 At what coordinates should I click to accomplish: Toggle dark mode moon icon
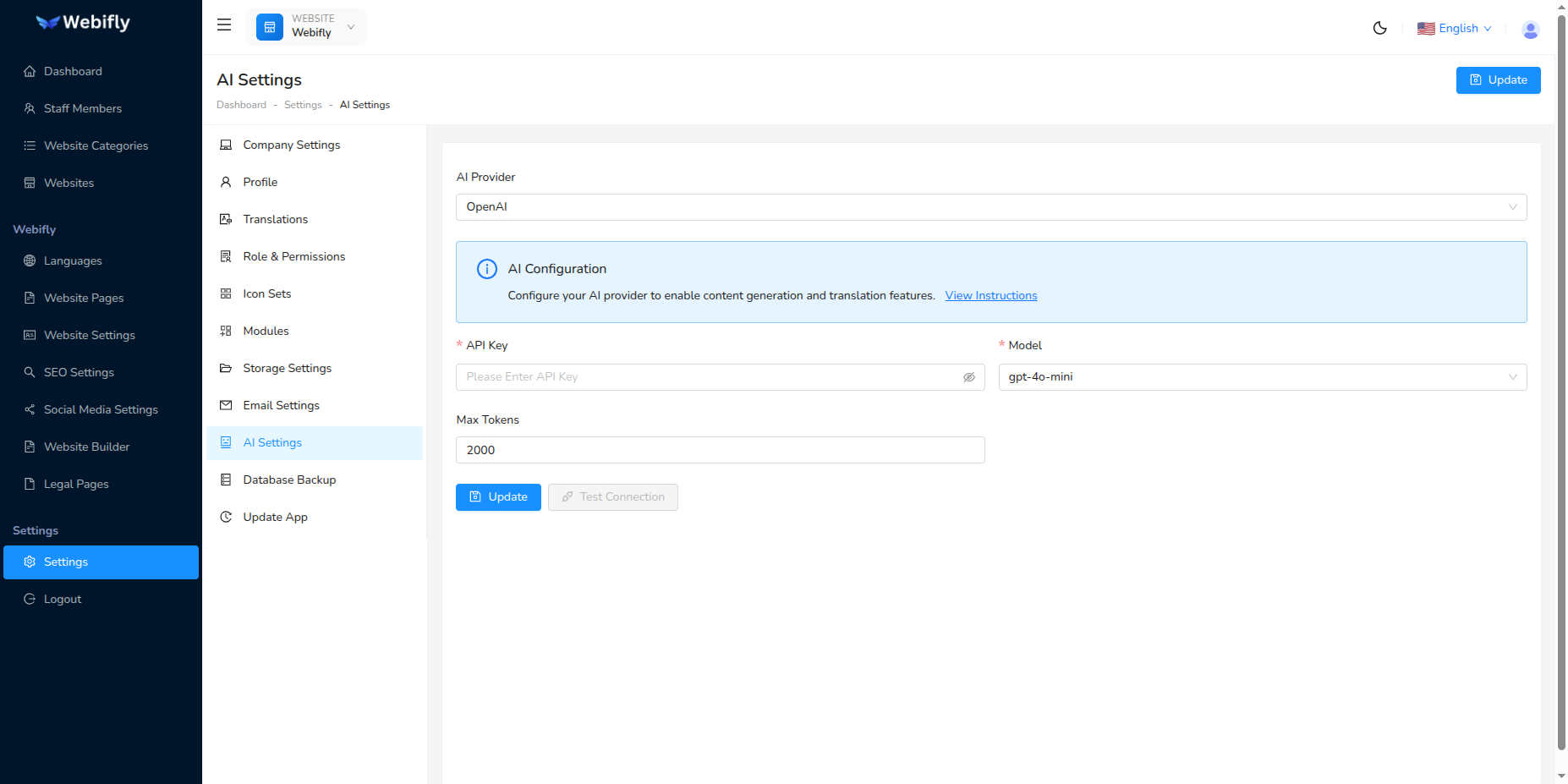click(x=1379, y=28)
